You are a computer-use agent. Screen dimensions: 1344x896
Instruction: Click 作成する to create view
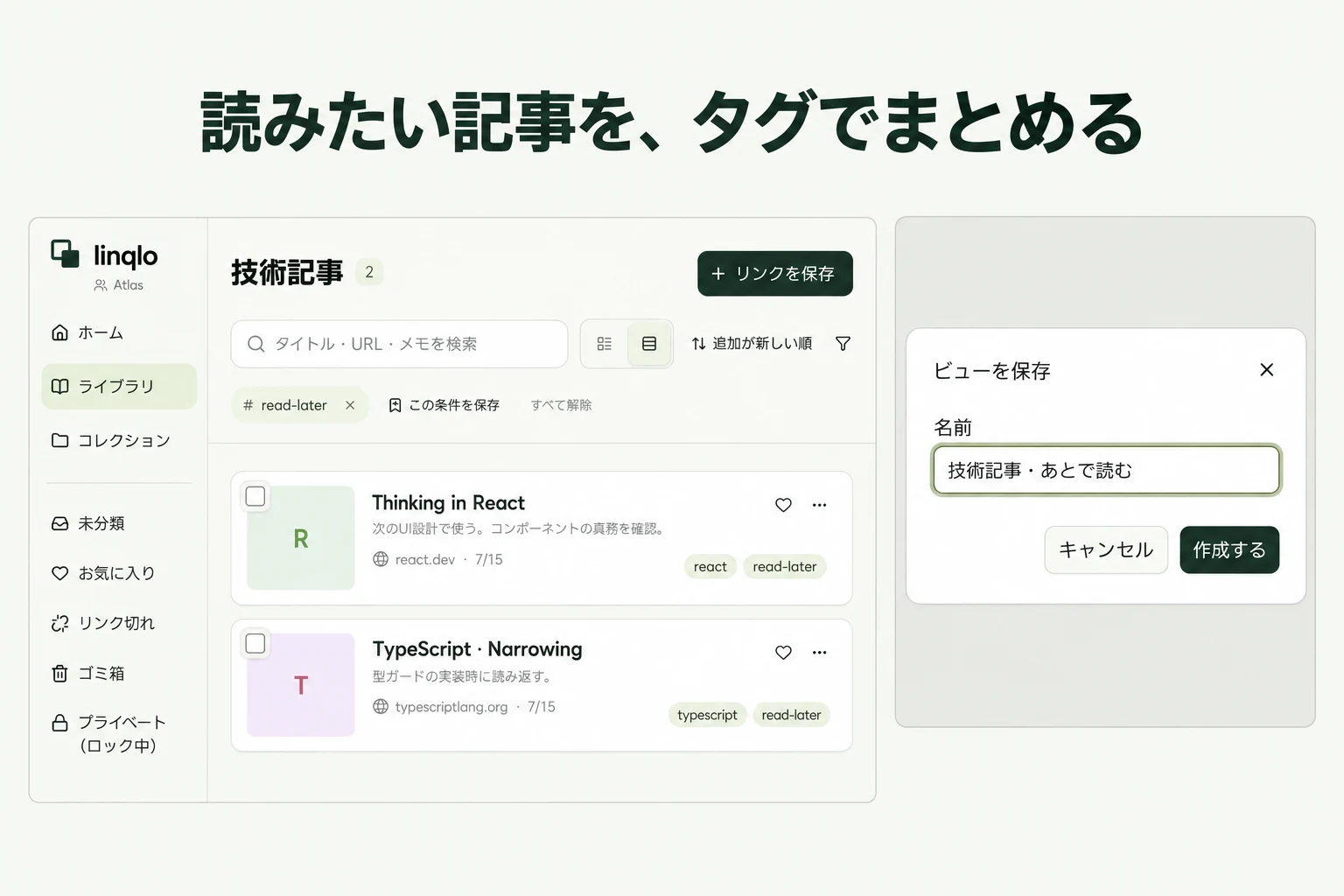1229,549
